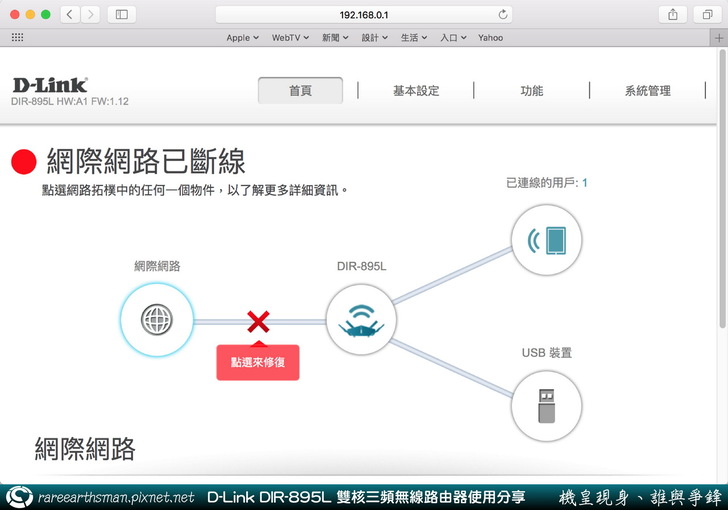Click the USB 裝置 label
The height and width of the screenshot is (510, 728).
(546, 353)
